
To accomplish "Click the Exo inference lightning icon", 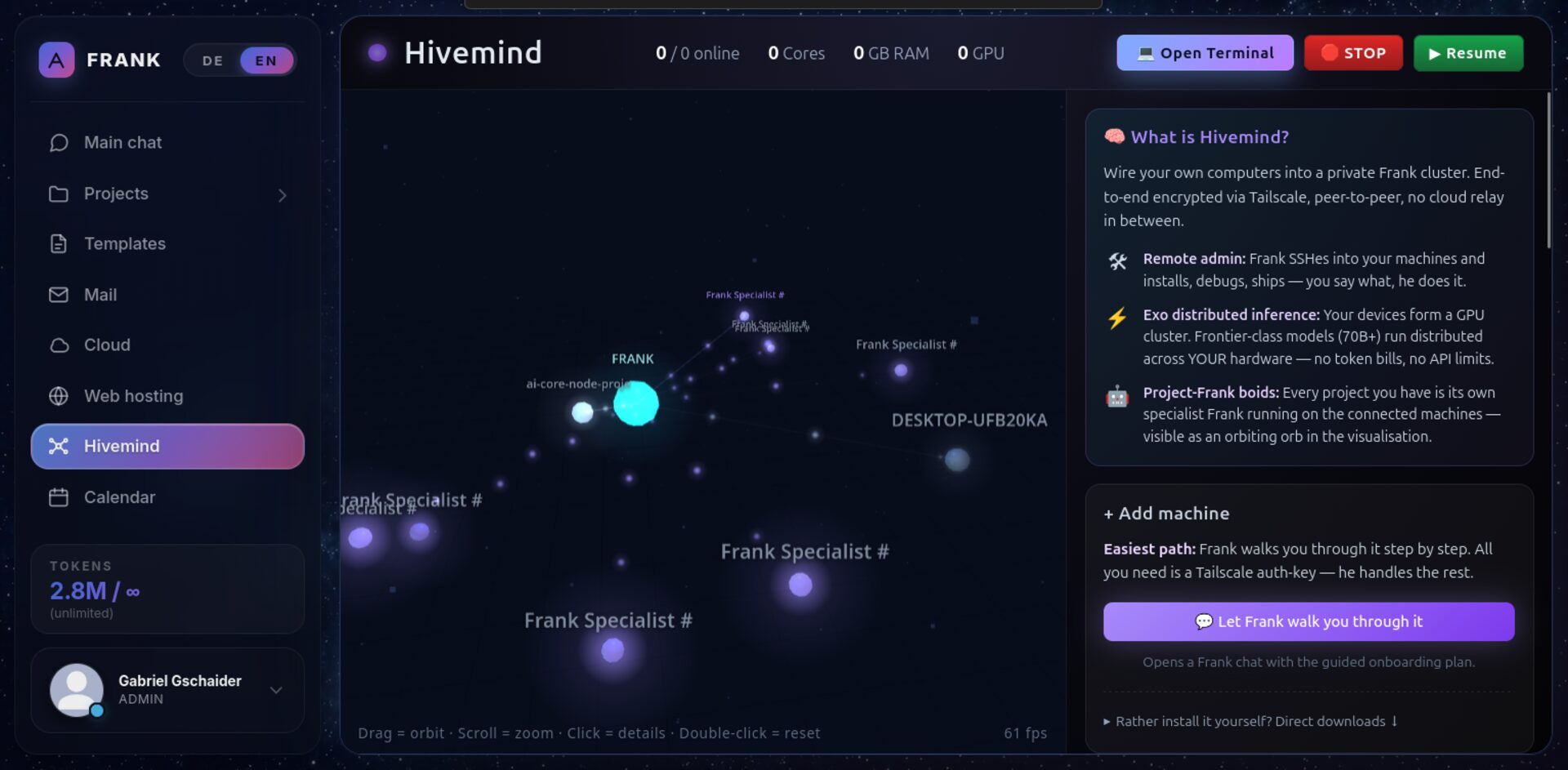I will 1117,318.
